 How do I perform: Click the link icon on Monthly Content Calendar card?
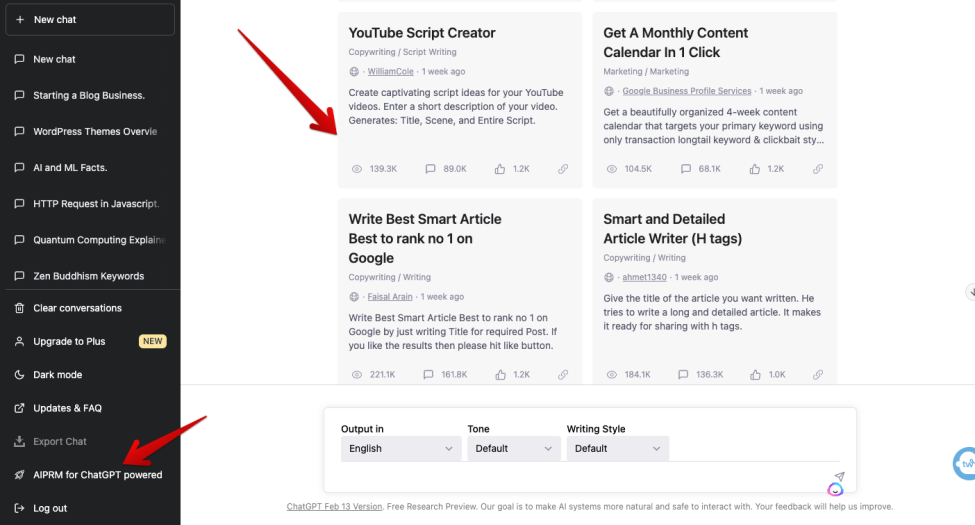tap(818, 169)
